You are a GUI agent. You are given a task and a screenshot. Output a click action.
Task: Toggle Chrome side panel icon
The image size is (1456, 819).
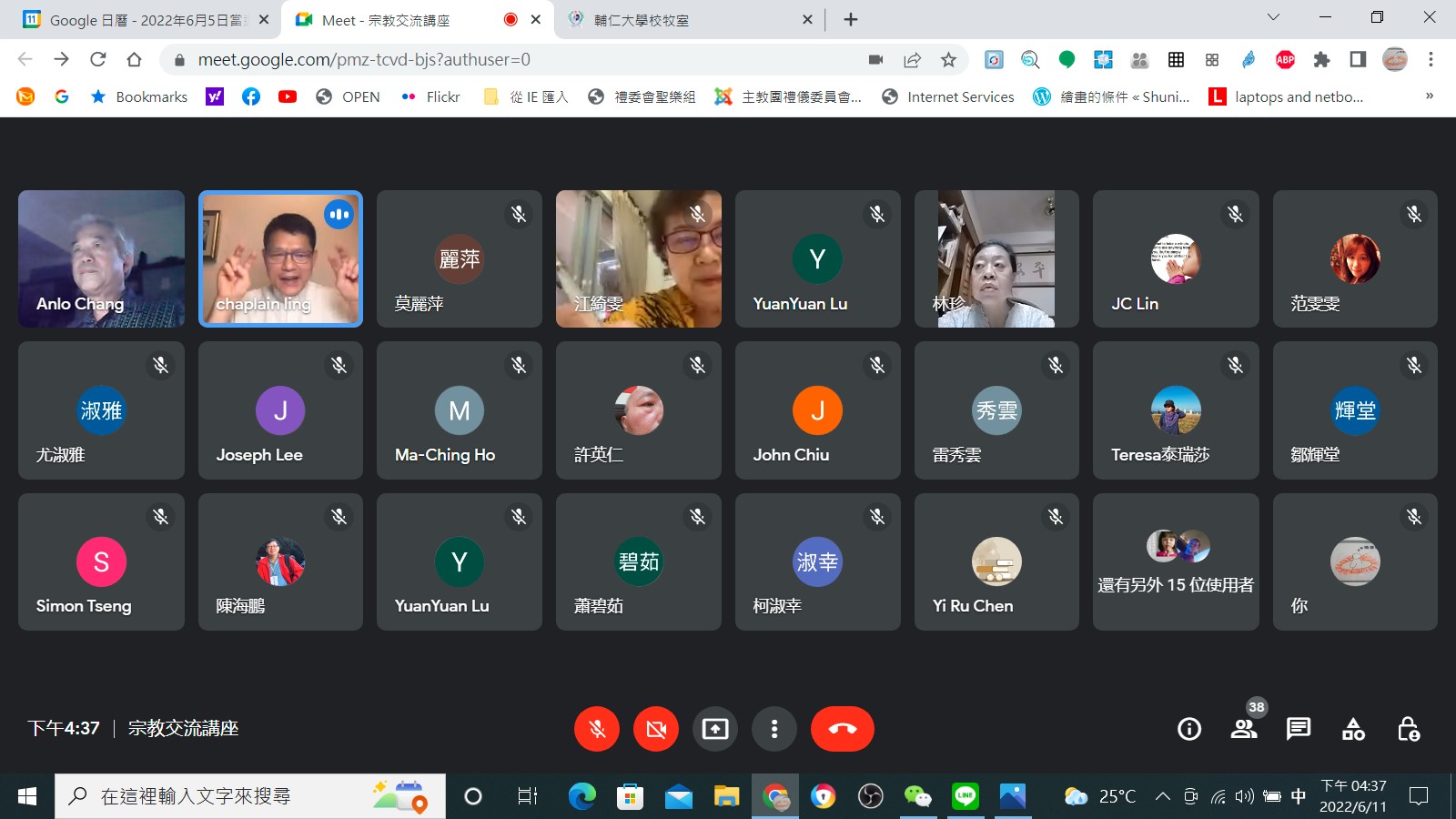1358,60
